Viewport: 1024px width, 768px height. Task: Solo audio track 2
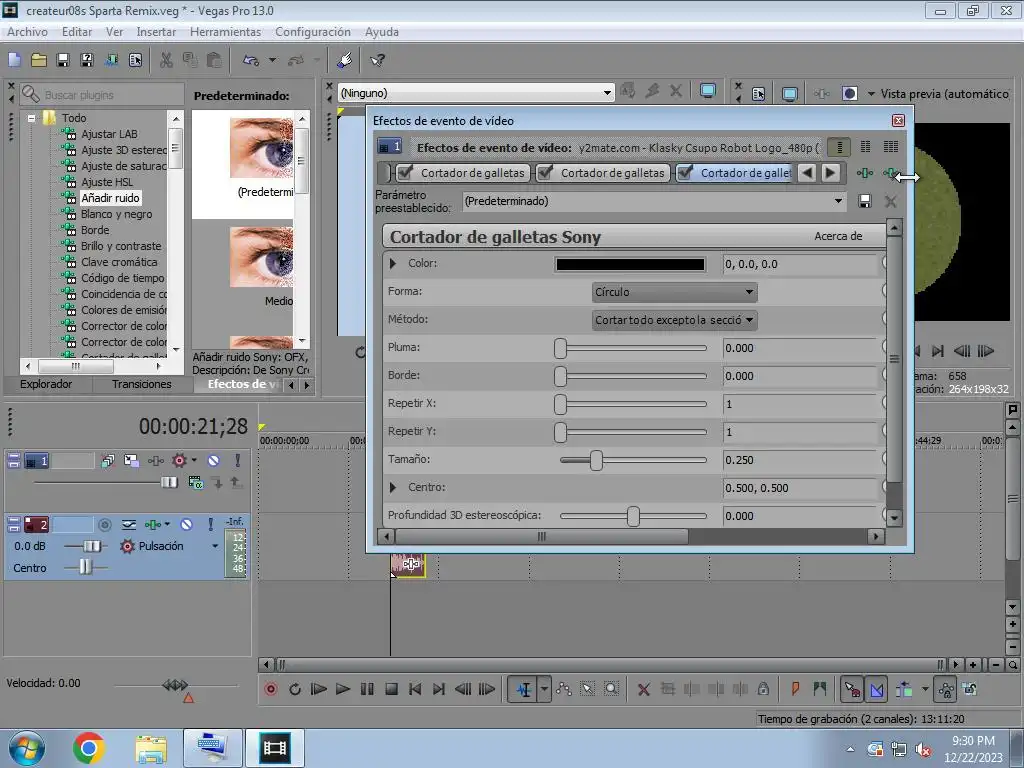click(210, 524)
